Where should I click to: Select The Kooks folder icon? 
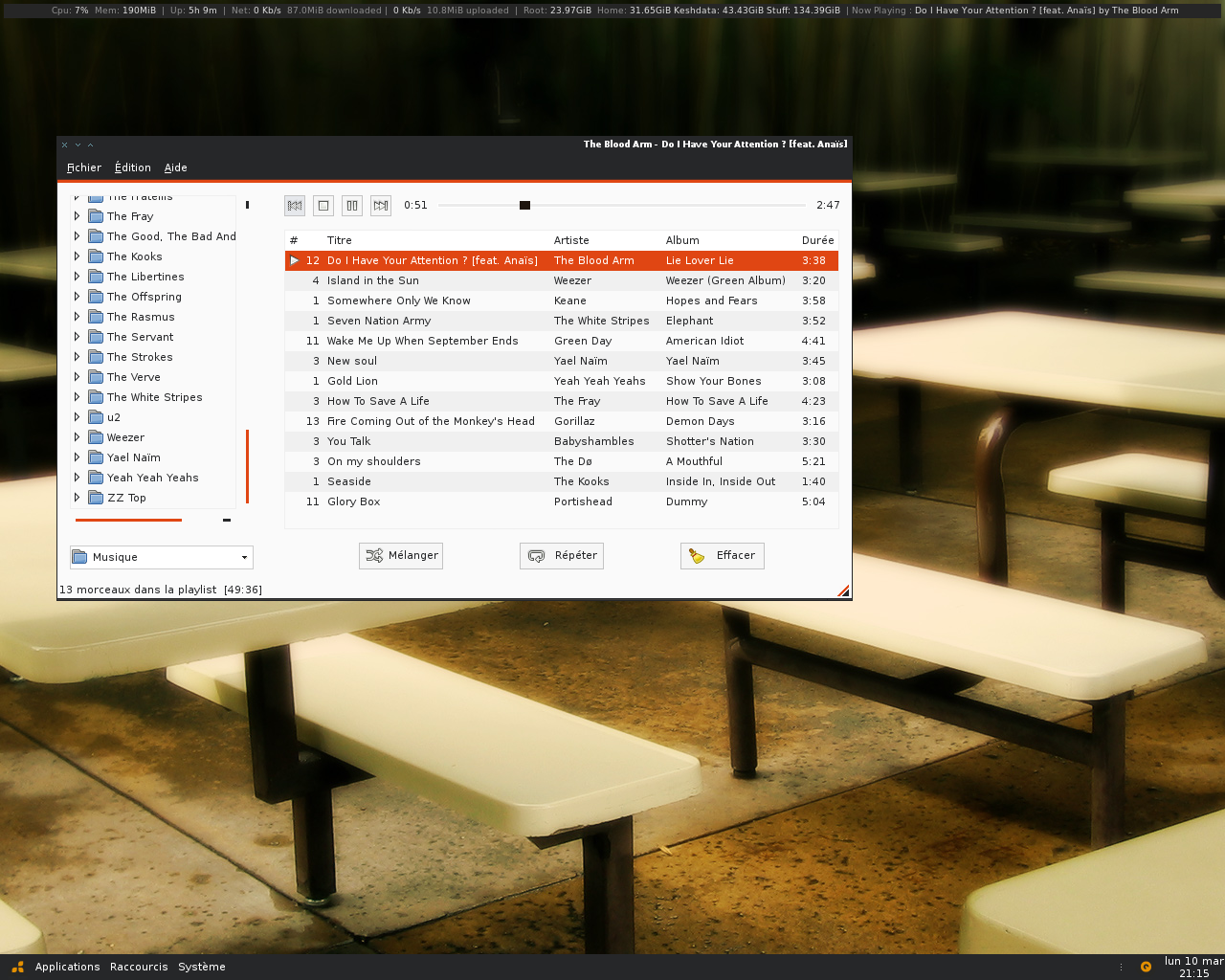tap(96, 256)
